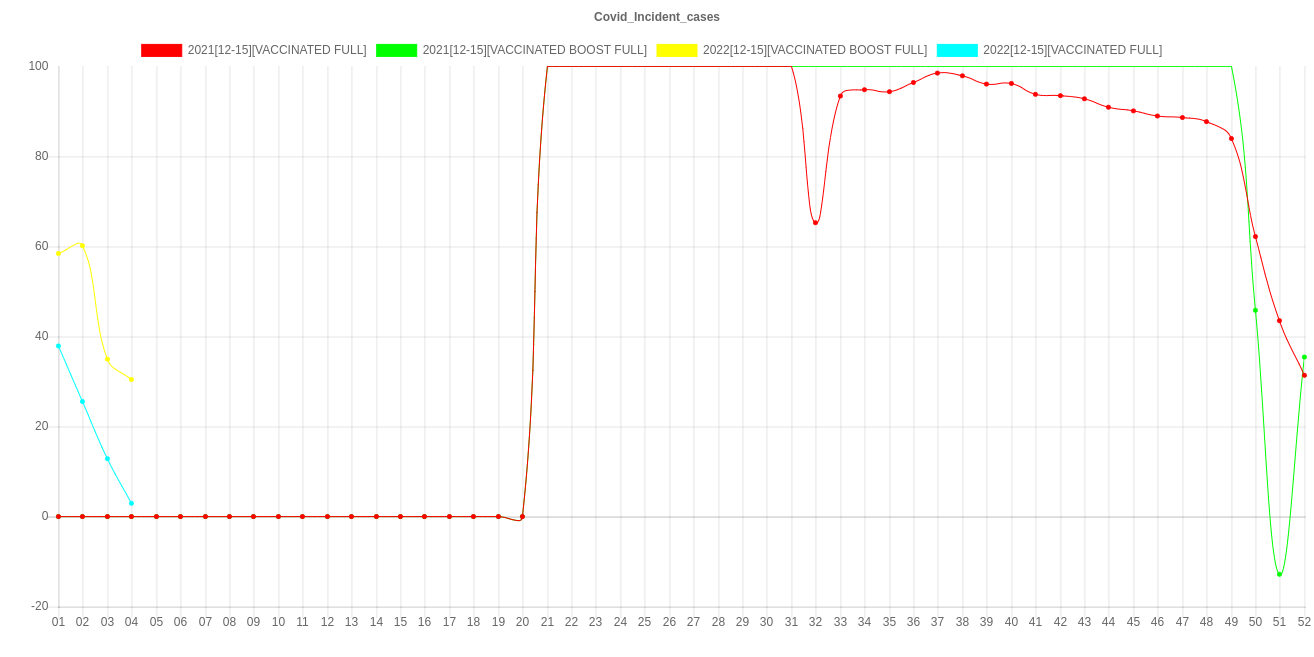
Task: Select the red data point at week 44
Action: [1108, 107]
